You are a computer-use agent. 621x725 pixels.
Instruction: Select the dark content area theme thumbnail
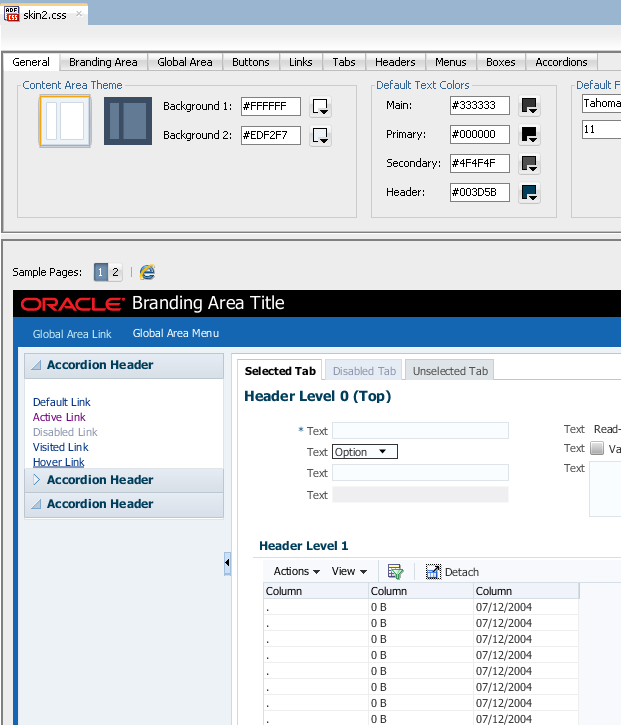click(x=128, y=121)
